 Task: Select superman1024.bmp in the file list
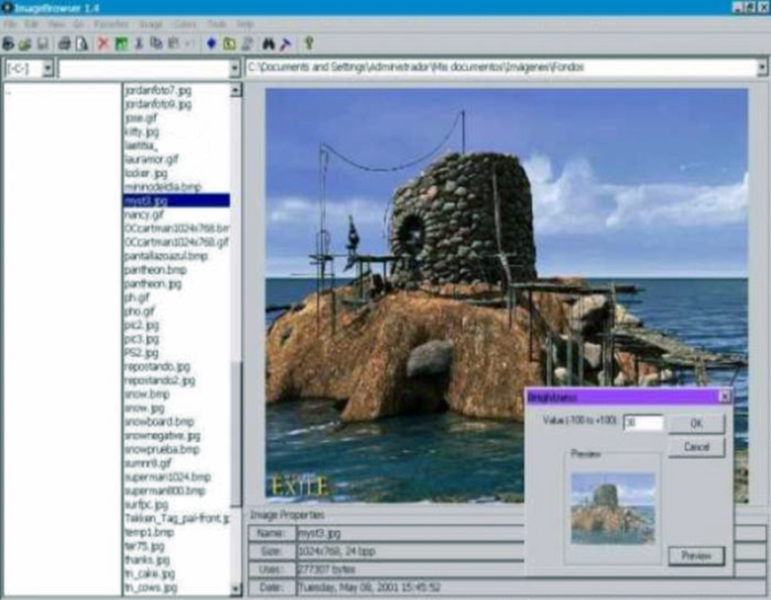click(x=167, y=477)
